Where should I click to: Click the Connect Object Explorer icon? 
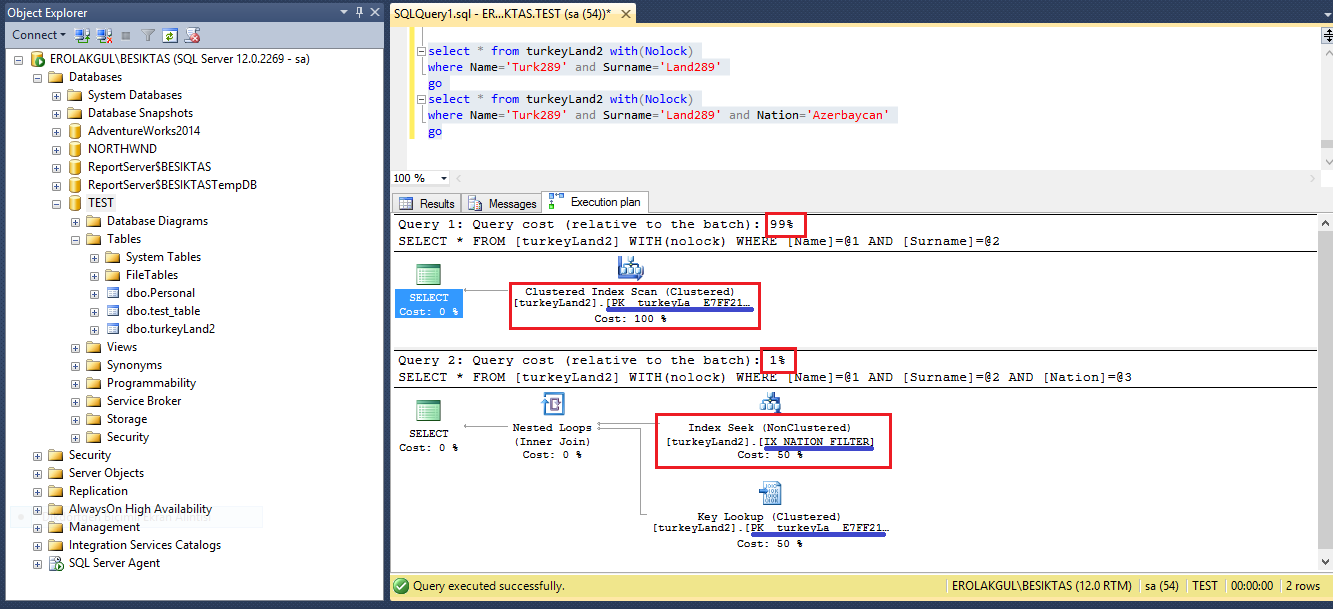click(82, 35)
